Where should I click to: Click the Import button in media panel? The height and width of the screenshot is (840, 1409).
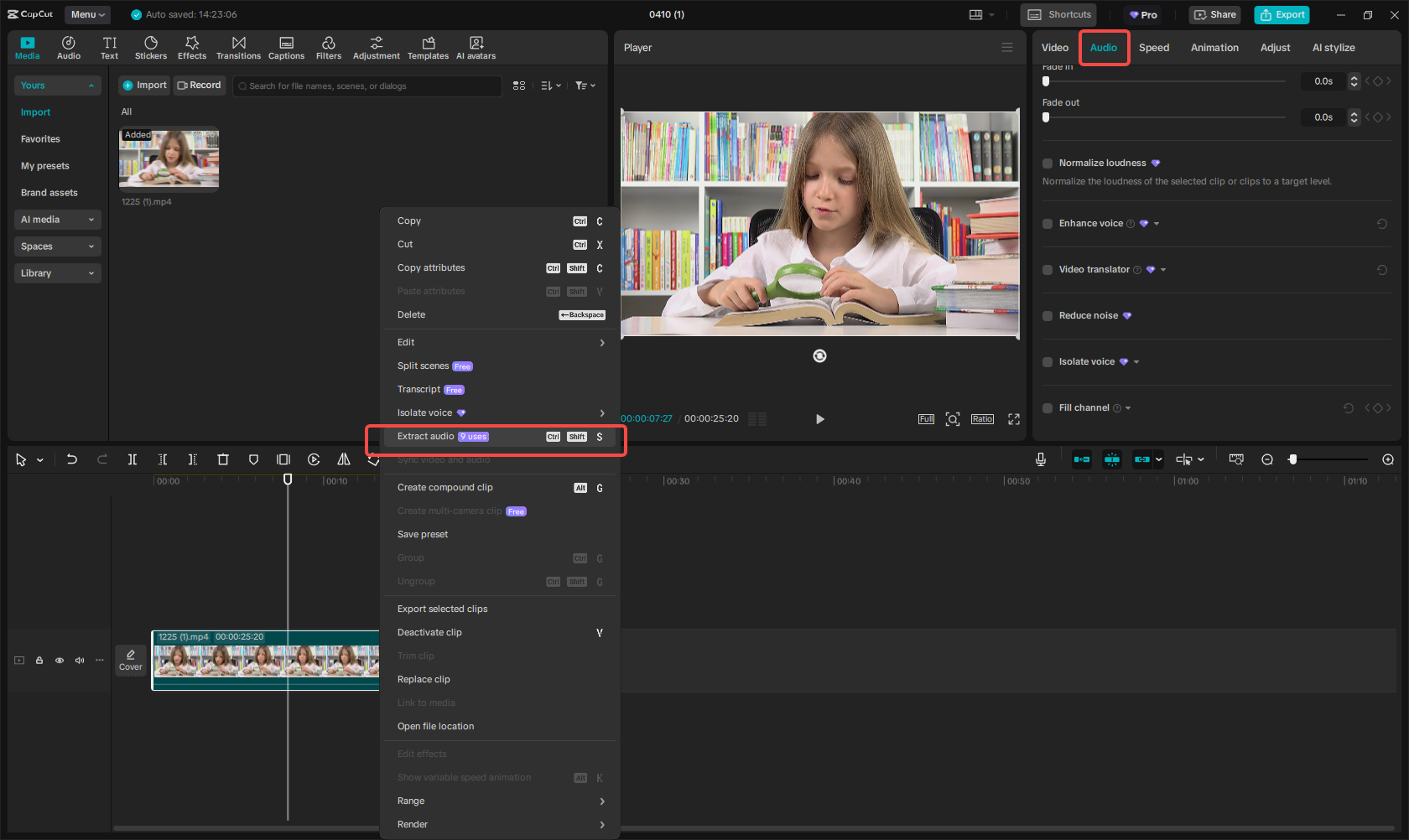(144, 86)
